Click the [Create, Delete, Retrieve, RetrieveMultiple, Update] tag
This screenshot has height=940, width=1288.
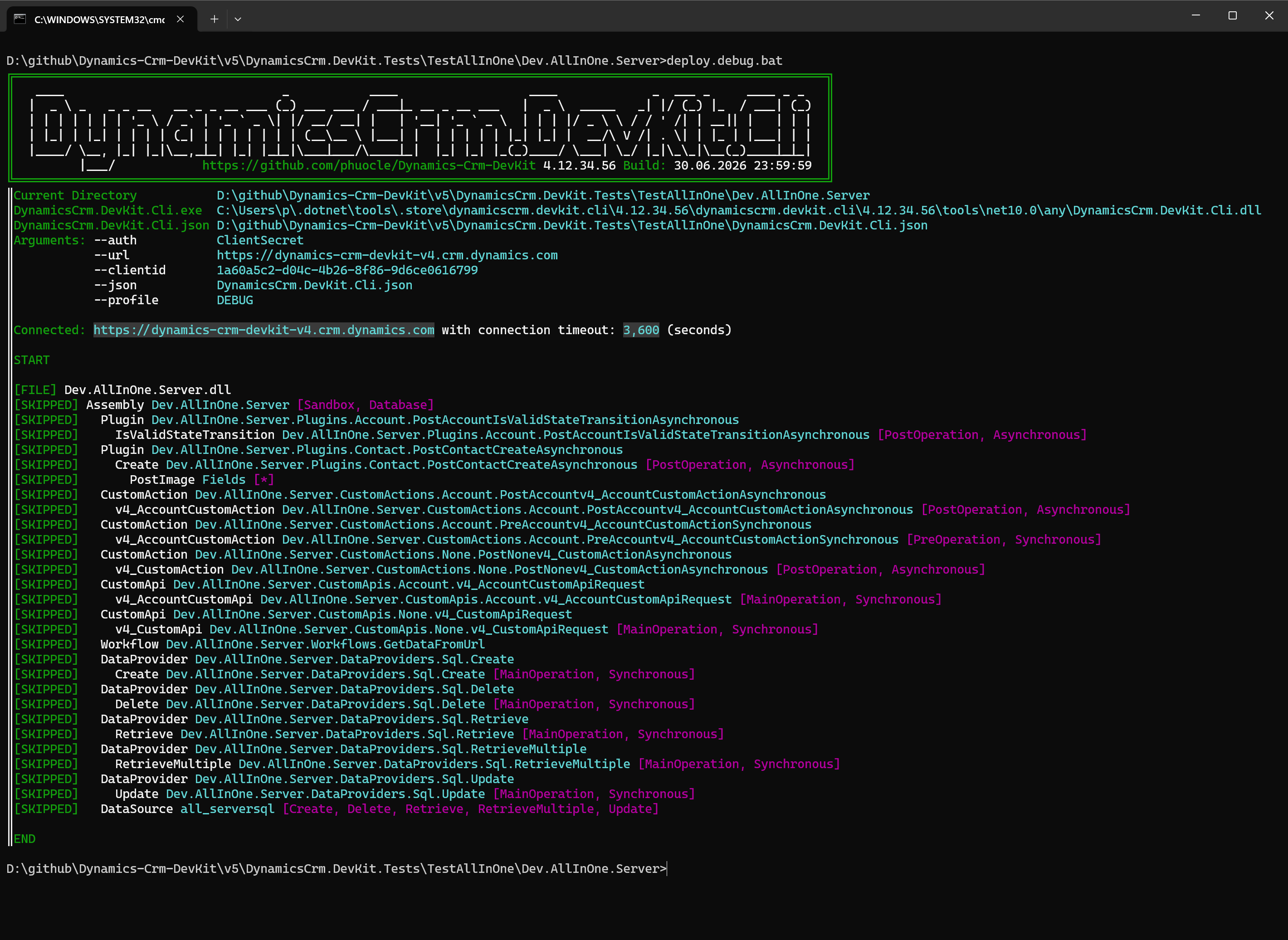point(471,809)
